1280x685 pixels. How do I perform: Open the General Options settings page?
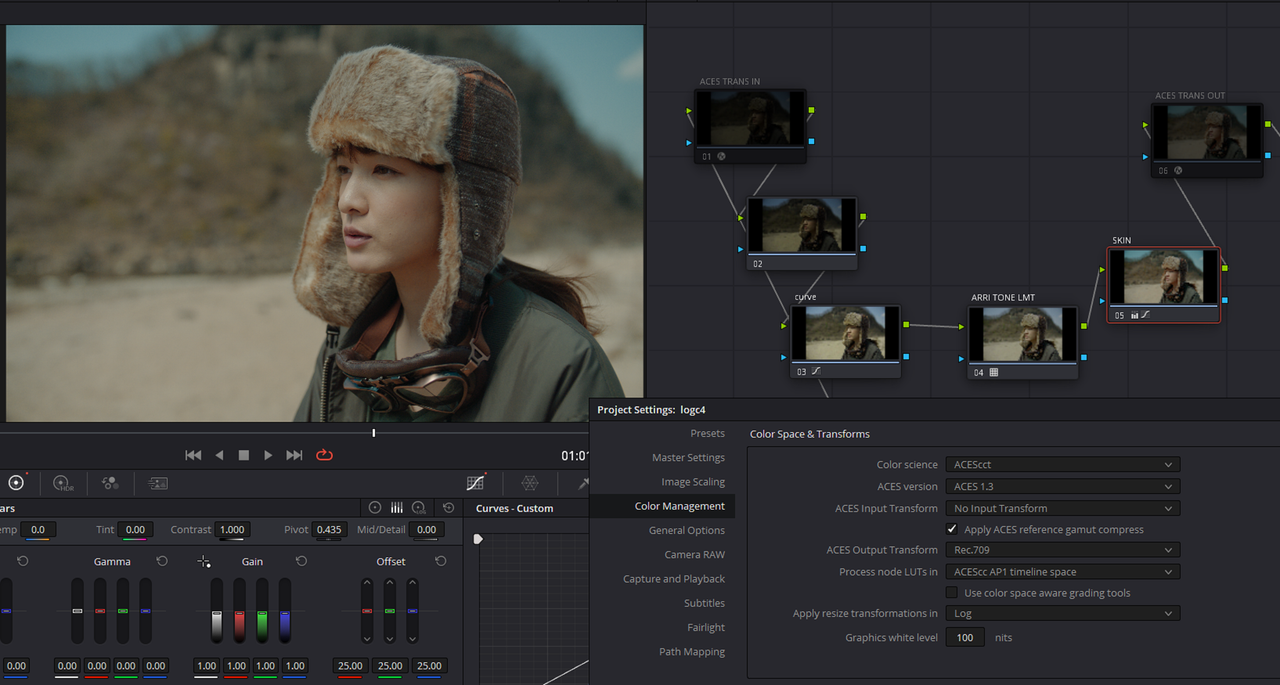pyautogui.click(x=687, y=530)
